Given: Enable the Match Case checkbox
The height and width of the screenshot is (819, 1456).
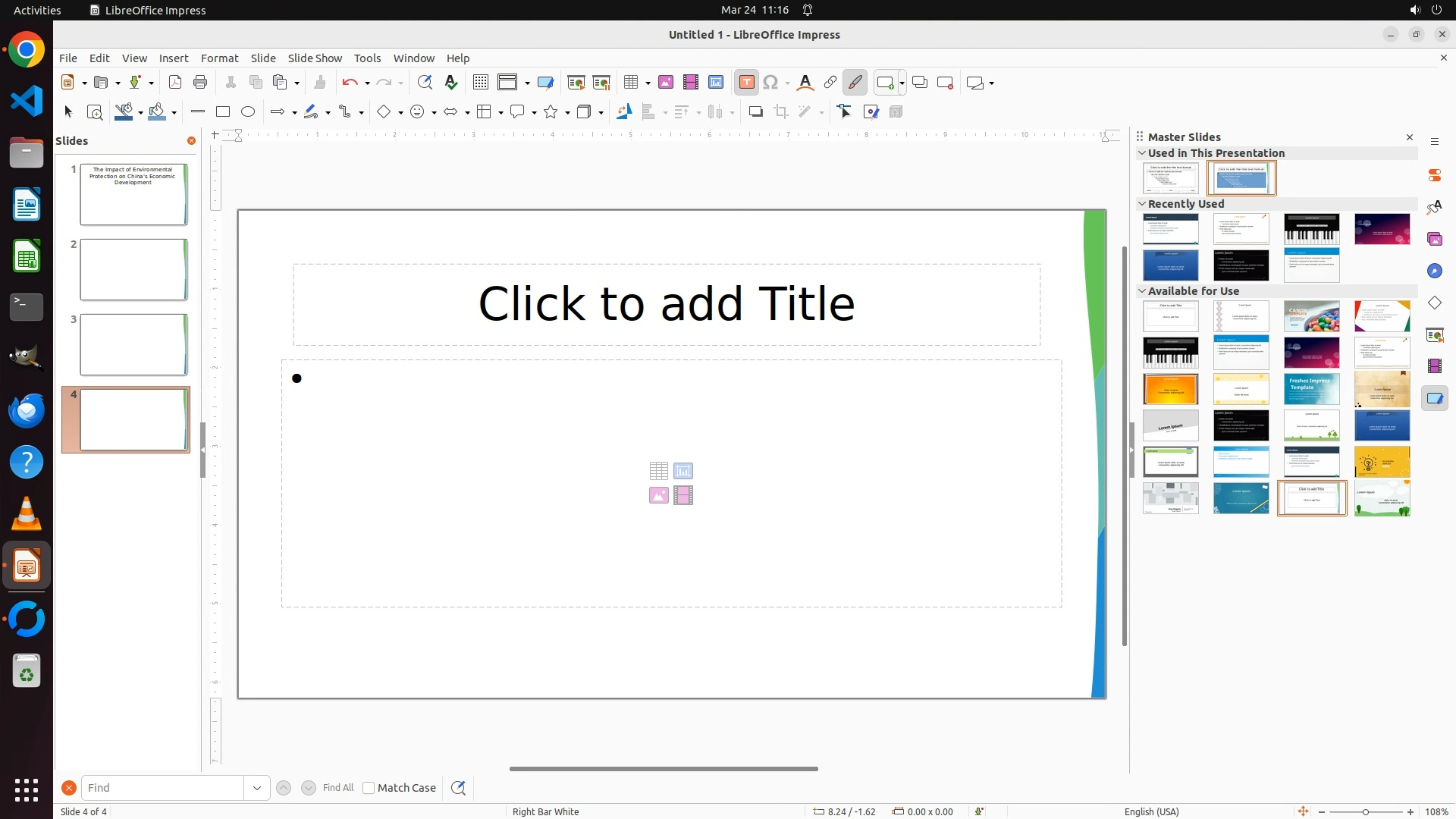Looking at the screenshot, I should coord(369,788).
